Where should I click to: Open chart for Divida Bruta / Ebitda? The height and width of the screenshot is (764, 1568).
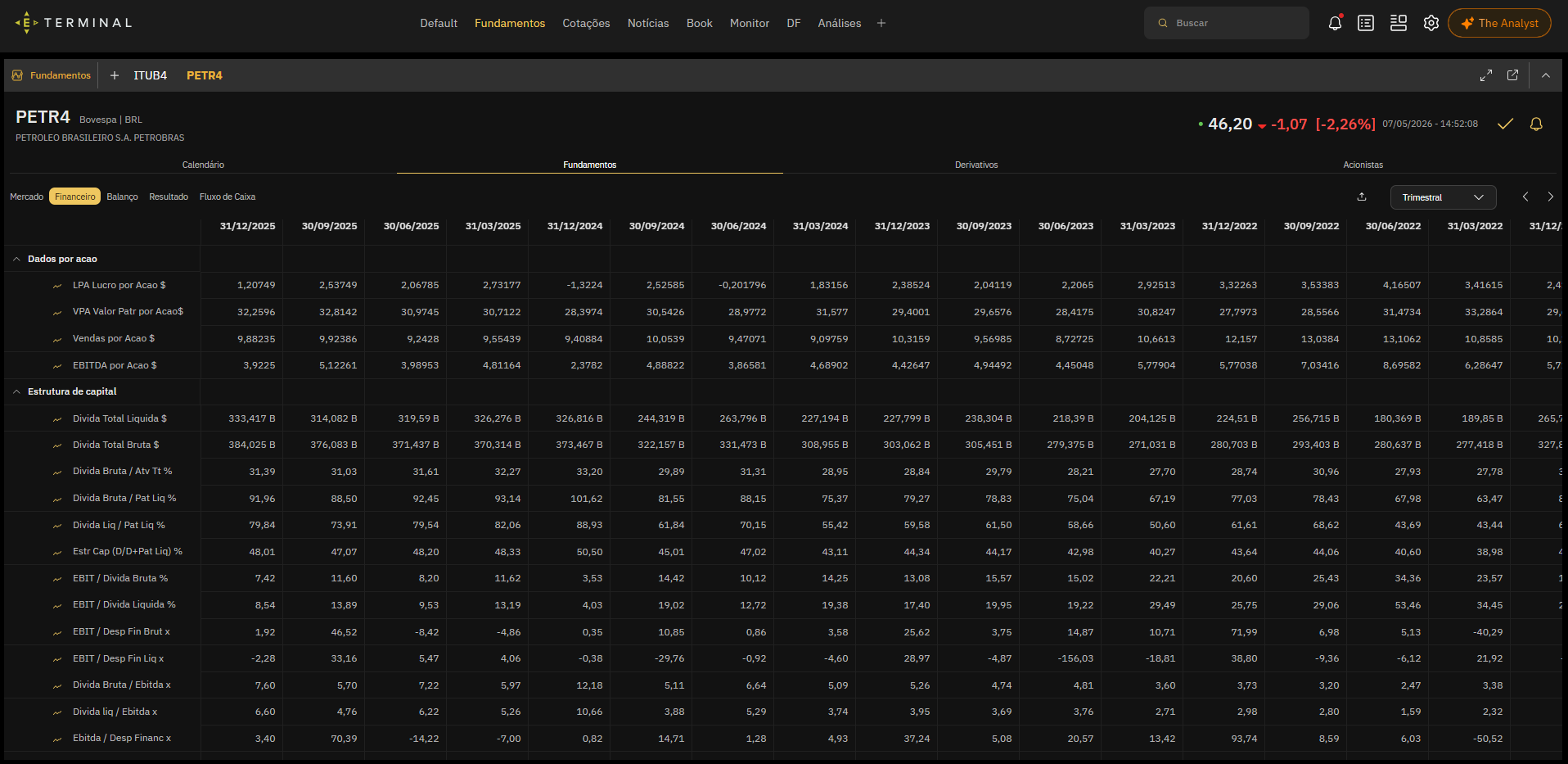[57, 685]
